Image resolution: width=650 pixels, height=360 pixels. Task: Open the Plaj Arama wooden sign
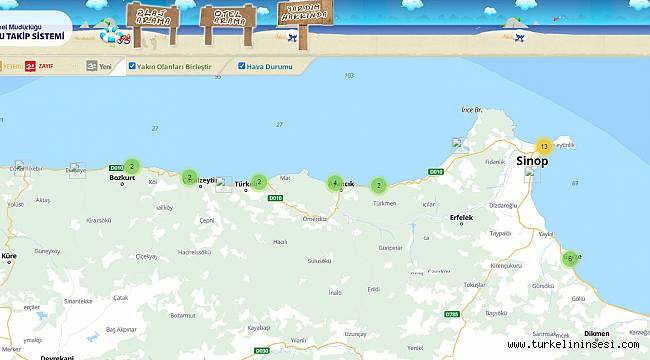click(x=153, y=17)
